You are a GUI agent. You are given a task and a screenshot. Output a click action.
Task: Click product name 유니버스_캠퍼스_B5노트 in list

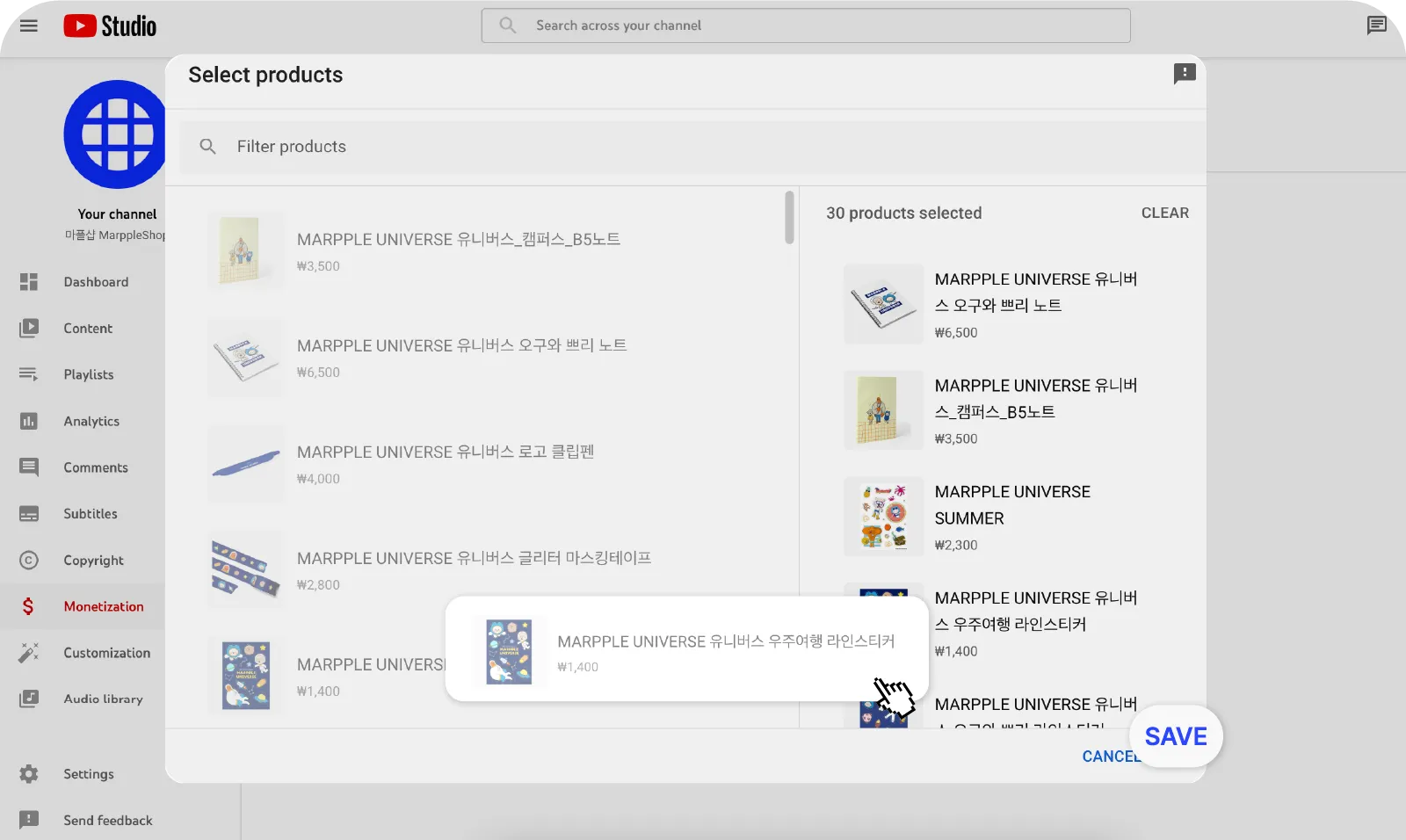click(459, 239)
